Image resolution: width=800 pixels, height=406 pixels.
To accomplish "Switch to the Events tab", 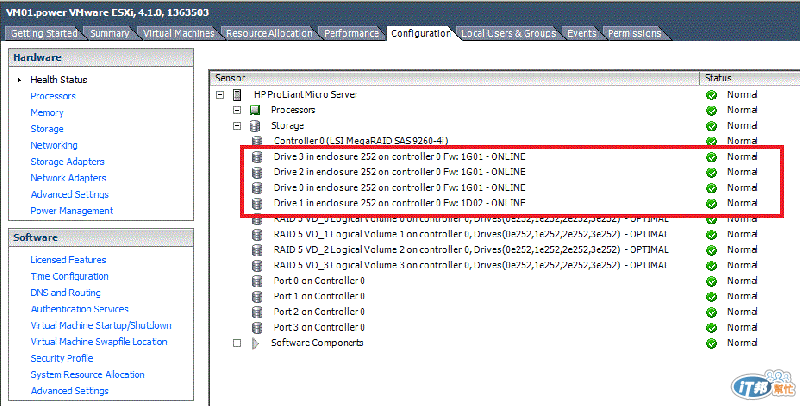I will pyautogui.click(x=582, y=33).
